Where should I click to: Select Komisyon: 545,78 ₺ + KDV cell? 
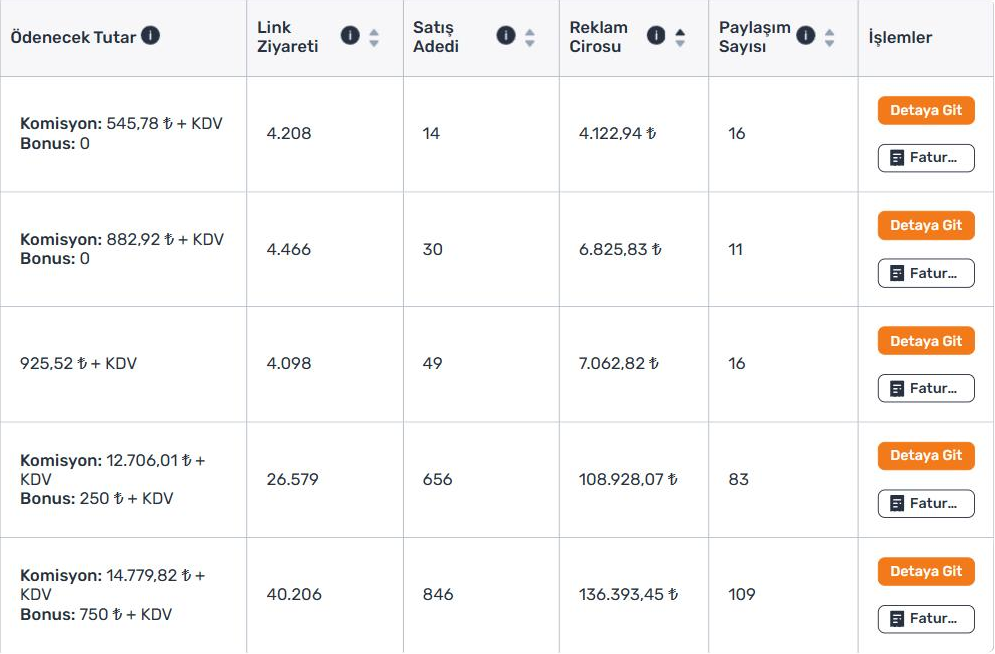point(122,133)
